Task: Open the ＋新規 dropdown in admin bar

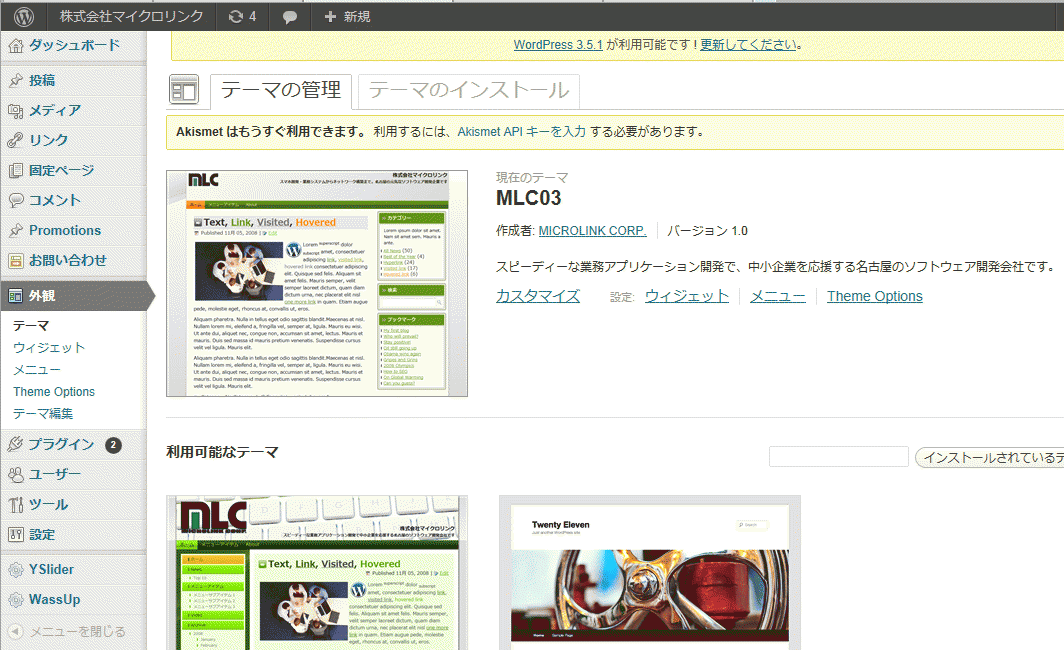Action: (x=347, y=16)
